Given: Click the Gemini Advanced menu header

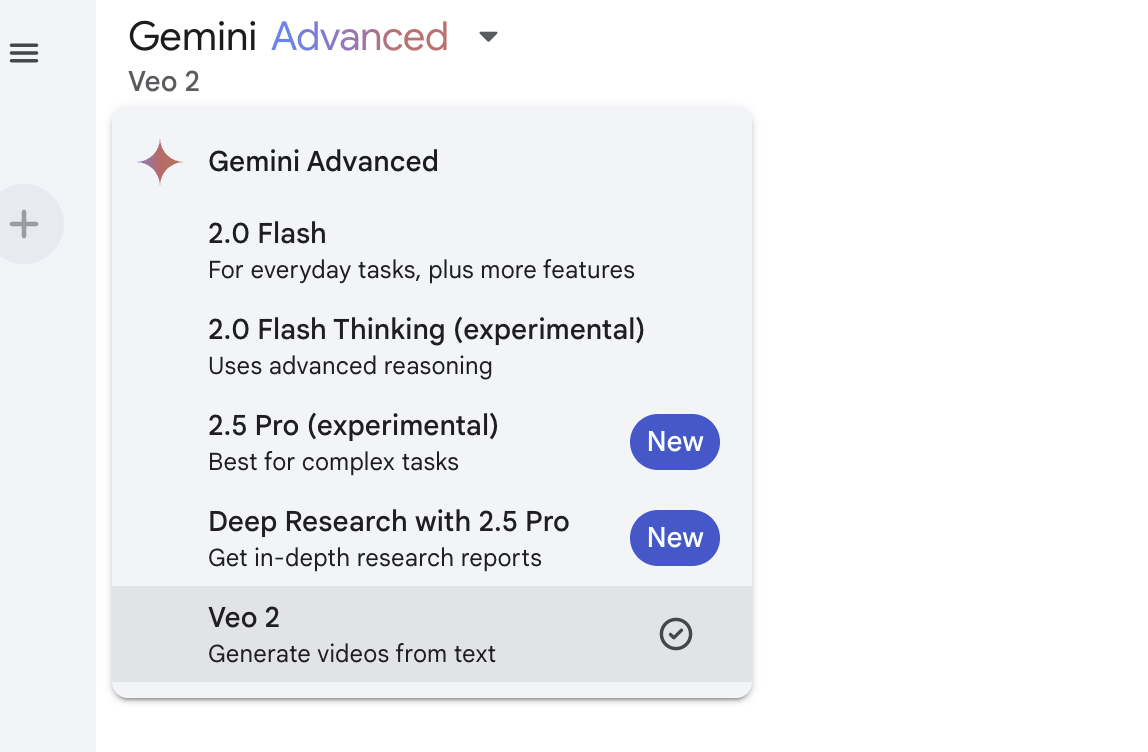Looking at the screenshot, I should [323, 162].
